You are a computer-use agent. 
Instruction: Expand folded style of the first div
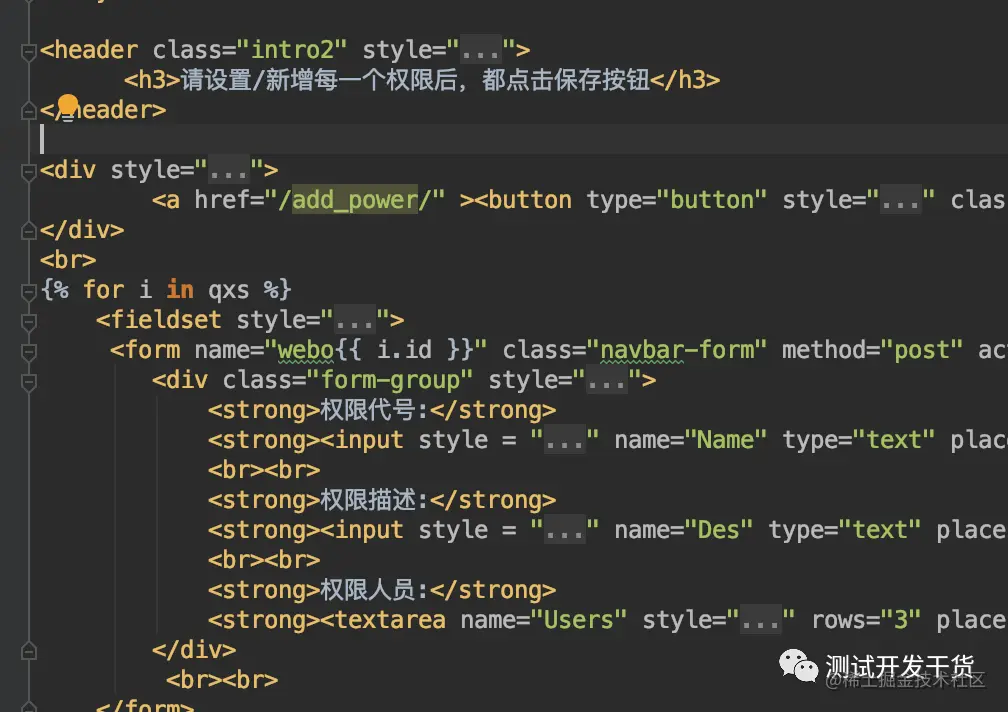tap(229, 170)
